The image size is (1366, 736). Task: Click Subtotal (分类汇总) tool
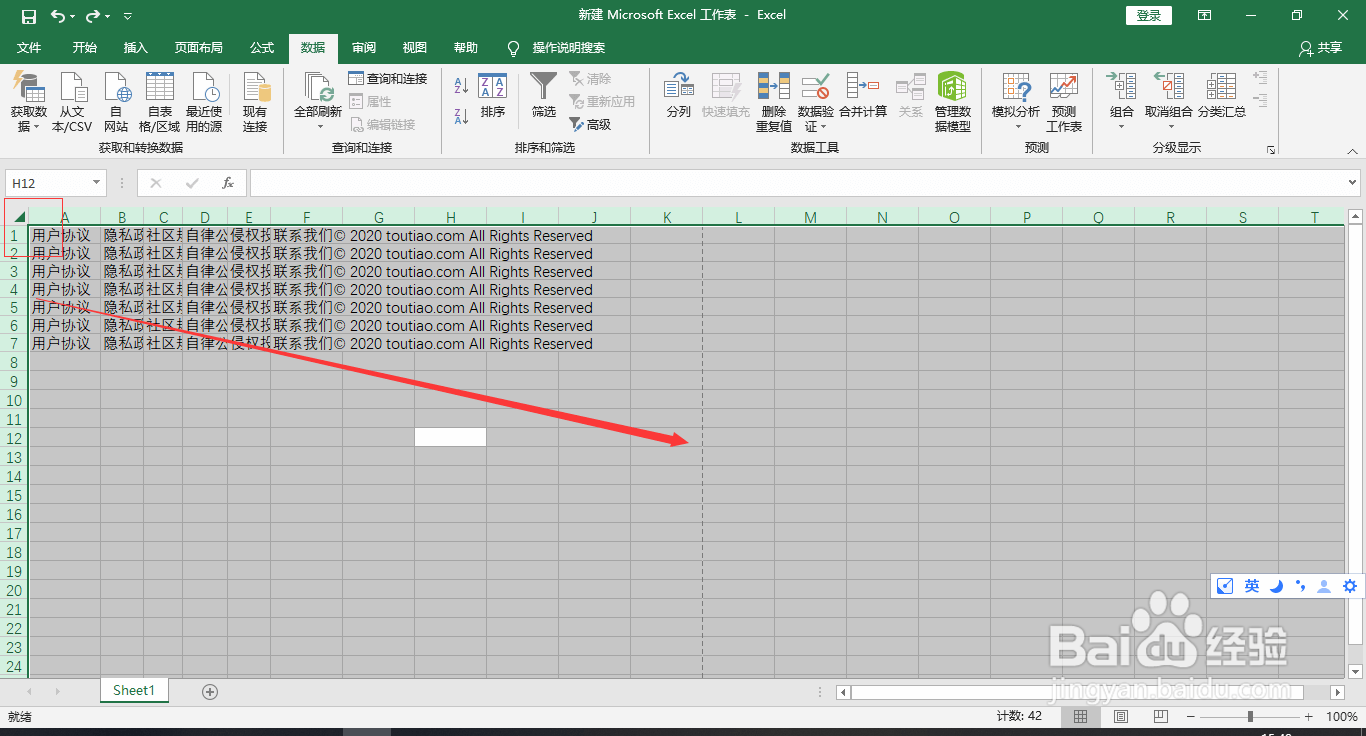point(1222,95)
